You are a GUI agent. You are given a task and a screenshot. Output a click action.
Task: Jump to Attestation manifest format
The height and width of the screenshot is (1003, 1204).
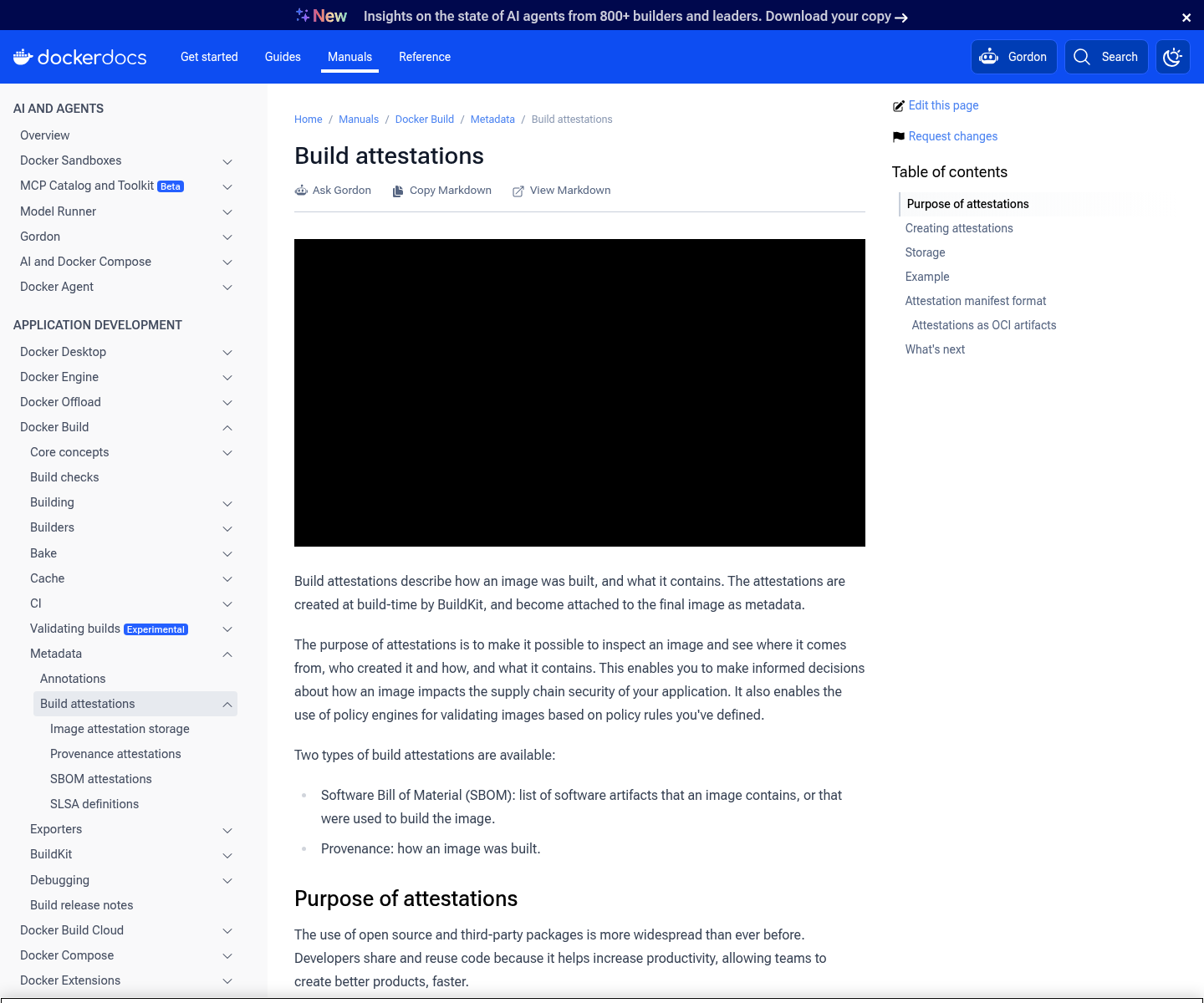pyautogui.click(x=976, y=301)
